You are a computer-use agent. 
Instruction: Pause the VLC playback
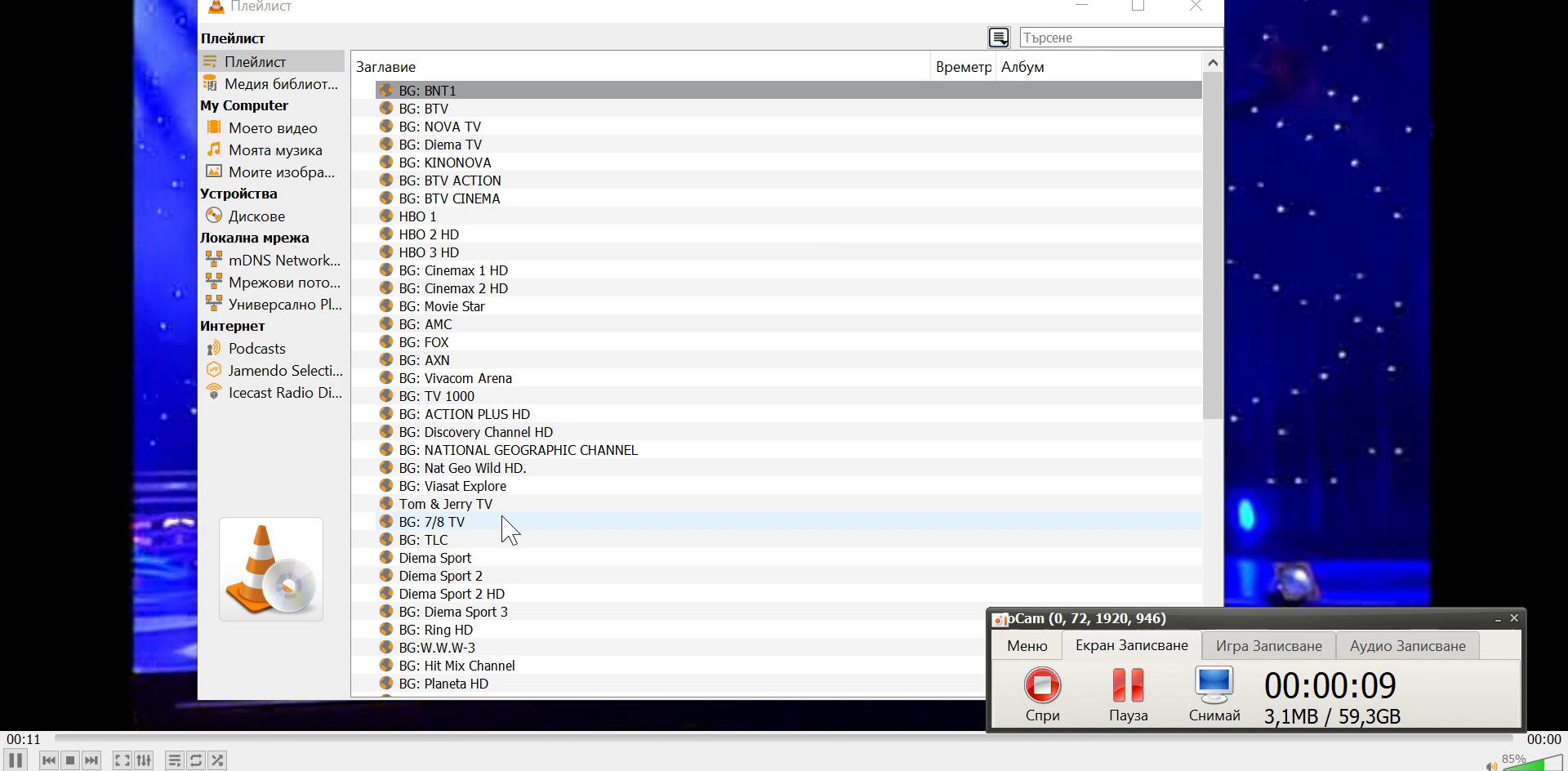(x=16, y=760)
